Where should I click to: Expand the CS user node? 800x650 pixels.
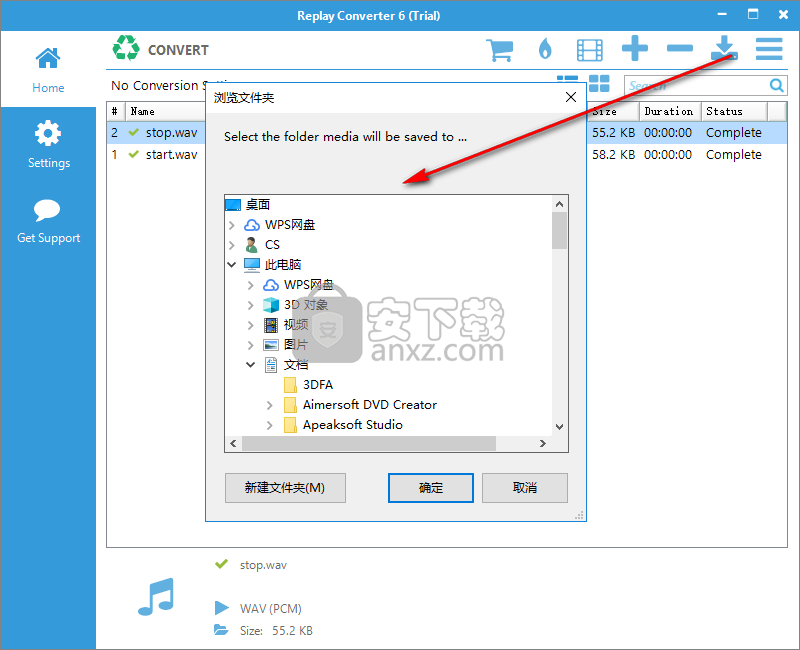click(232, 245)
